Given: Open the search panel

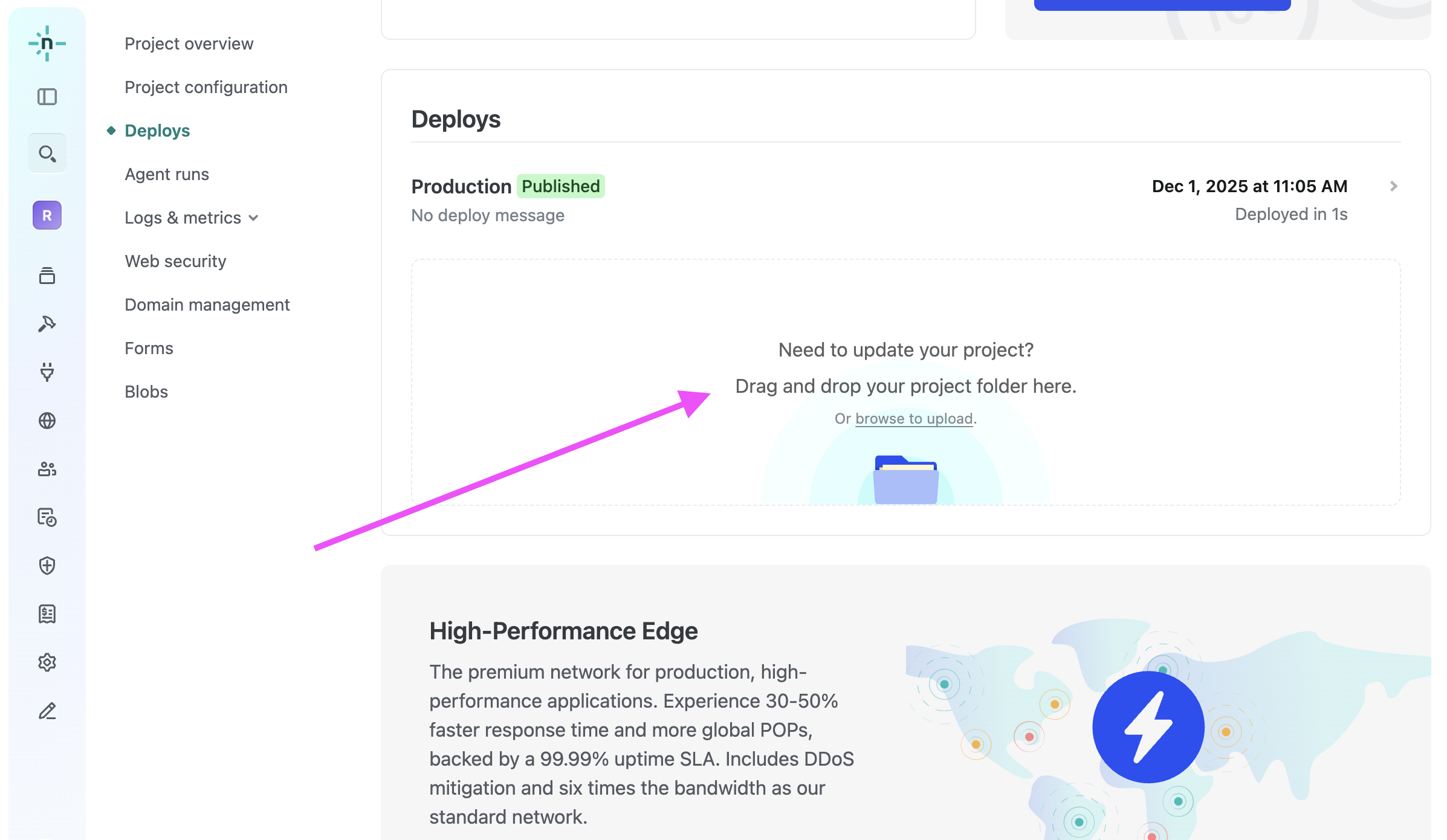Looking at the screenshot, I should coord(47,153).
